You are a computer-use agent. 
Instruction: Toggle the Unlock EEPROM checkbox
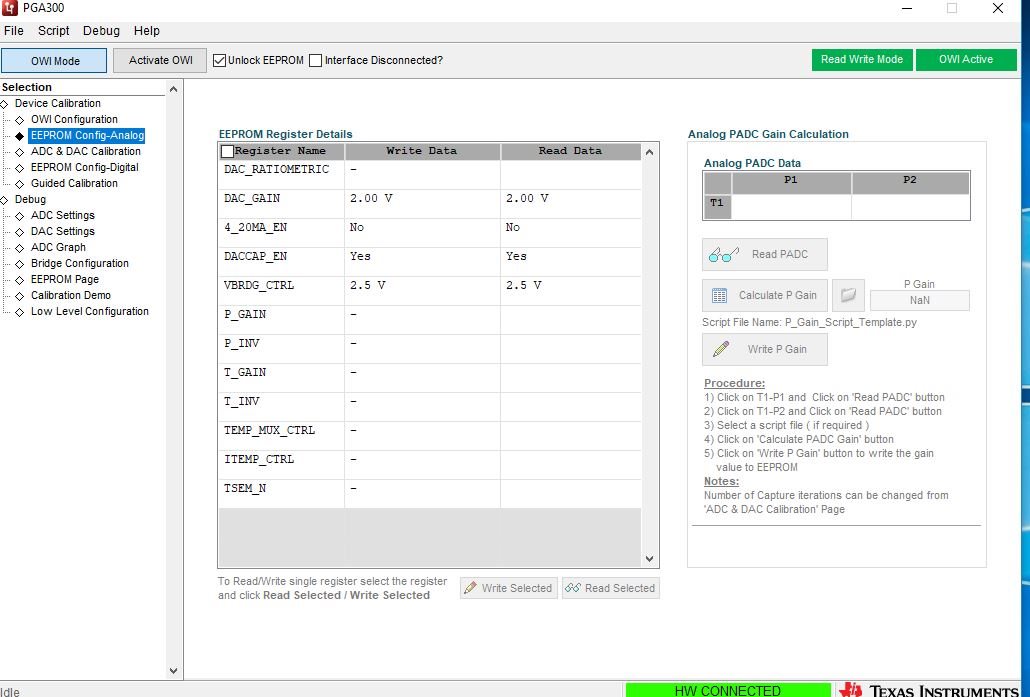click(219, 60)
